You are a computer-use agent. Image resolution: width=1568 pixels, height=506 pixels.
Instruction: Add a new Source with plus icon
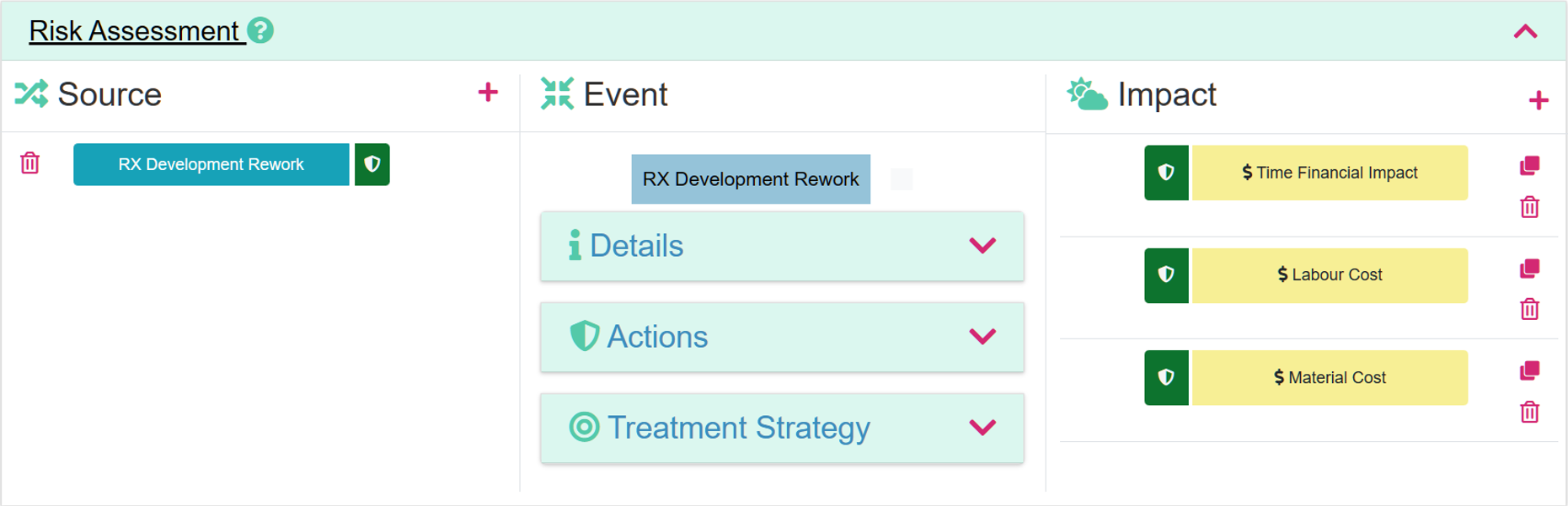click(488, 93)
